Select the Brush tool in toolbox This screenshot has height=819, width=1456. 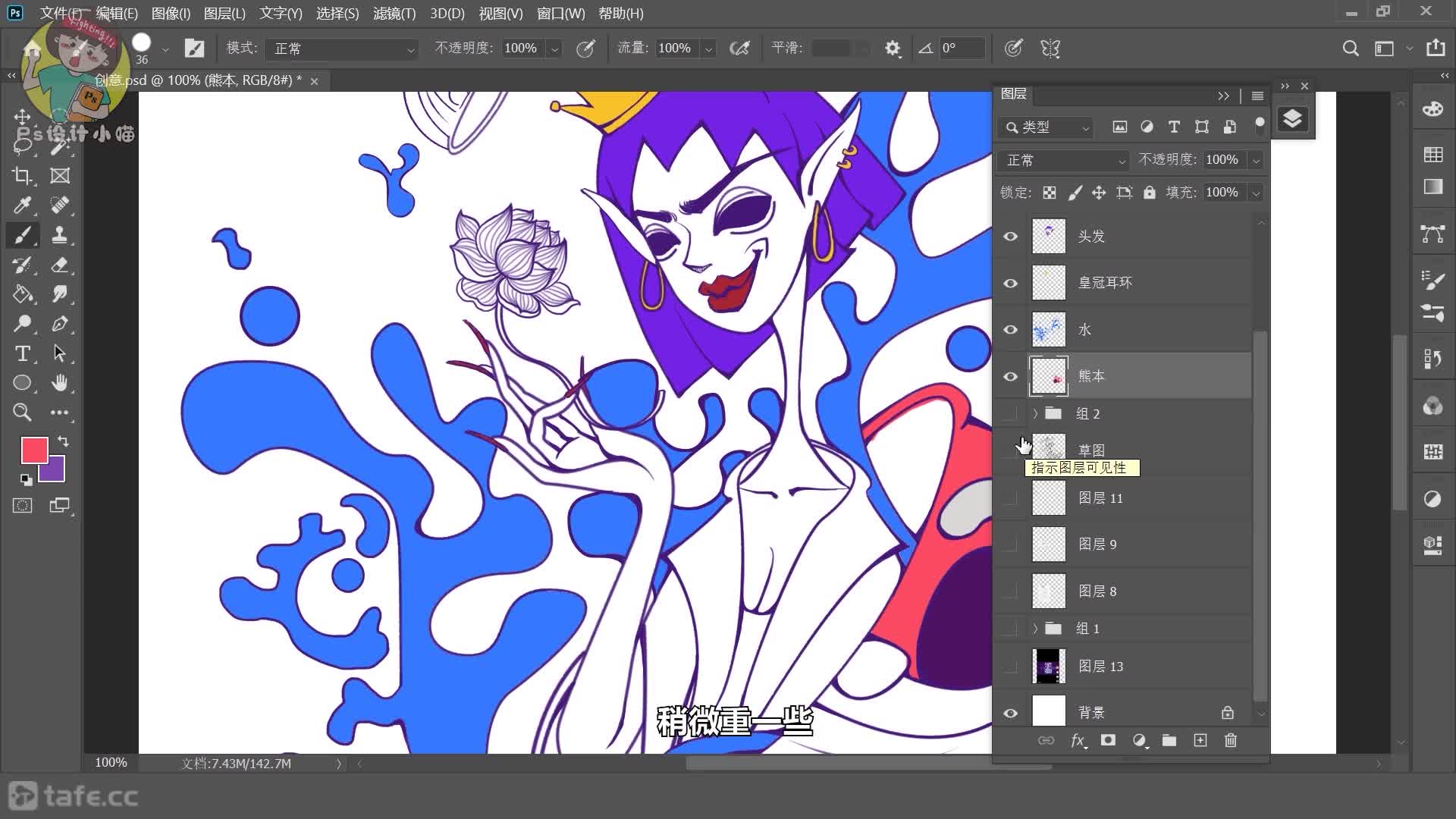22,235
